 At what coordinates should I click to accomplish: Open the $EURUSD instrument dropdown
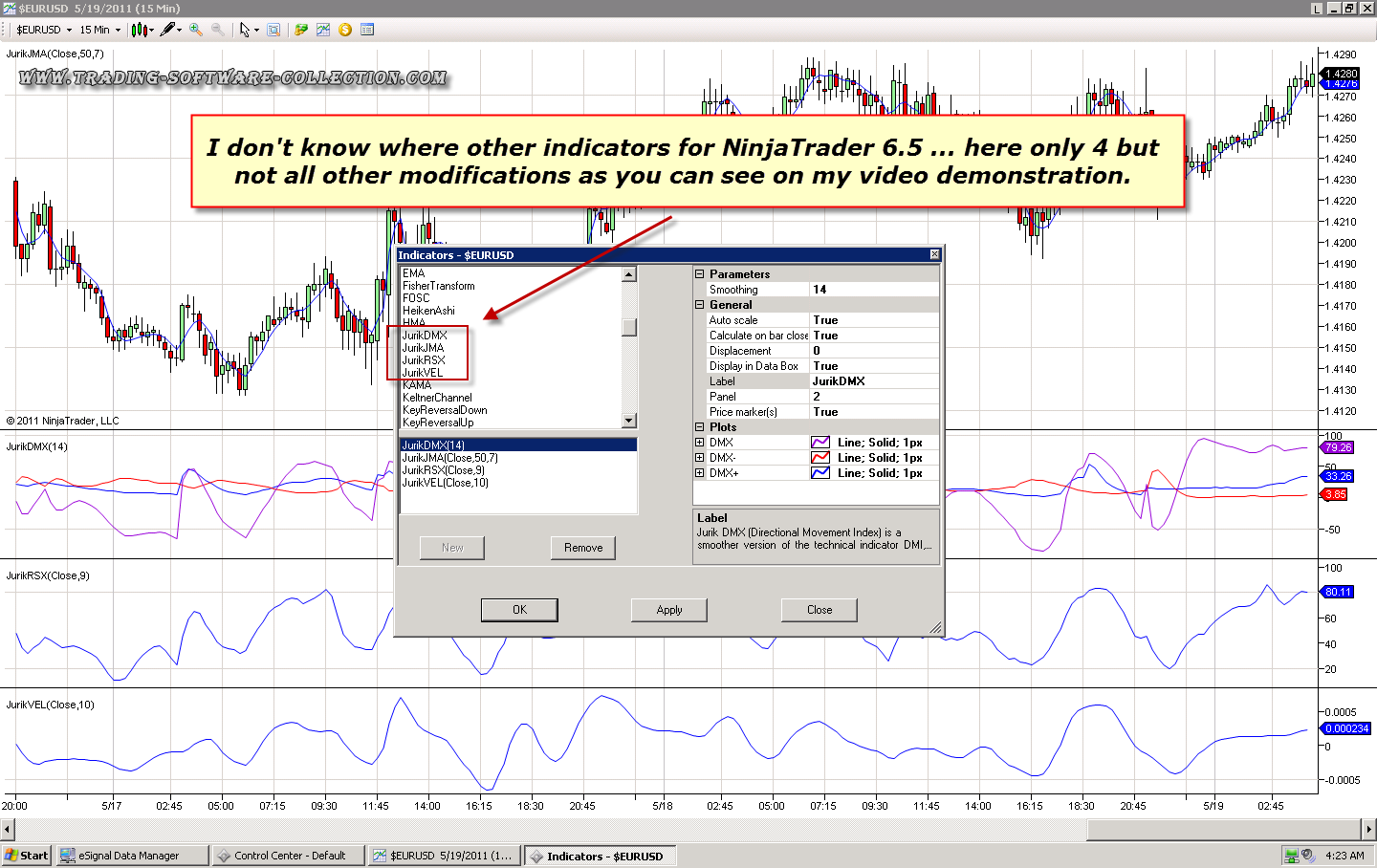[x=44, y=30]
